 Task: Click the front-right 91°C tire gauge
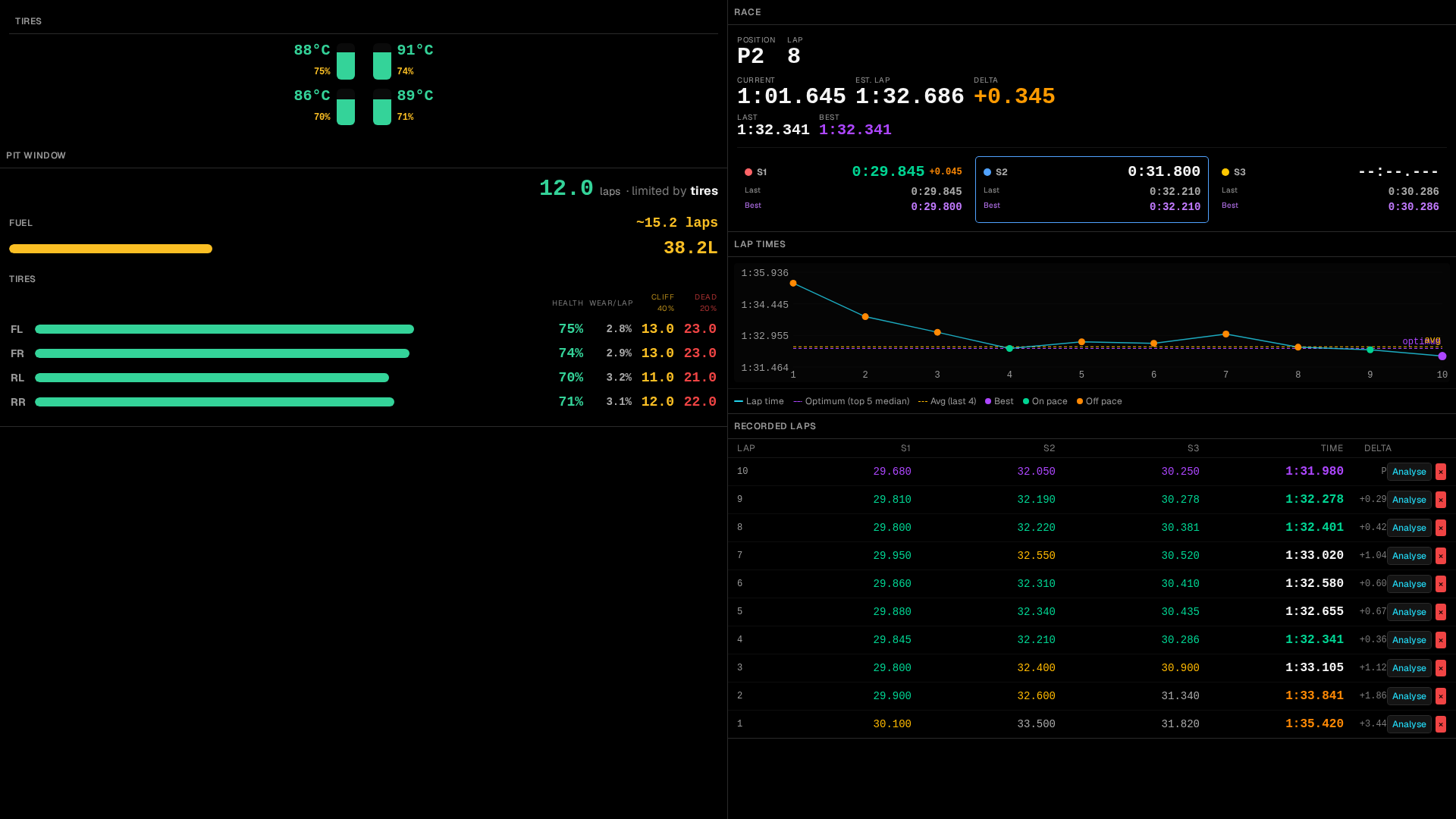pyautogui.click(x=382, y=61)
